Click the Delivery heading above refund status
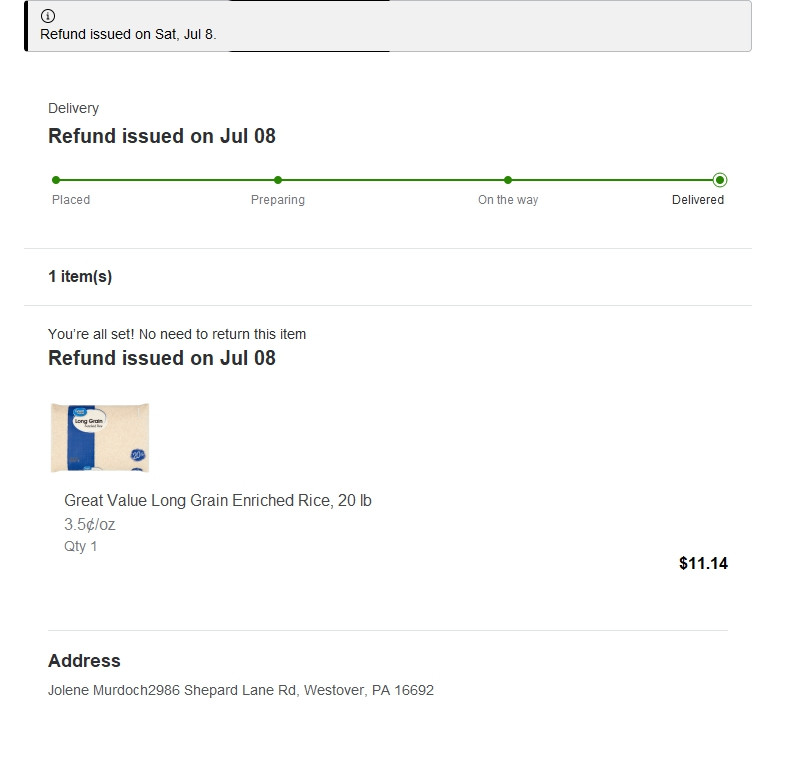Viewport: 800px width, 766px height. 73,108
